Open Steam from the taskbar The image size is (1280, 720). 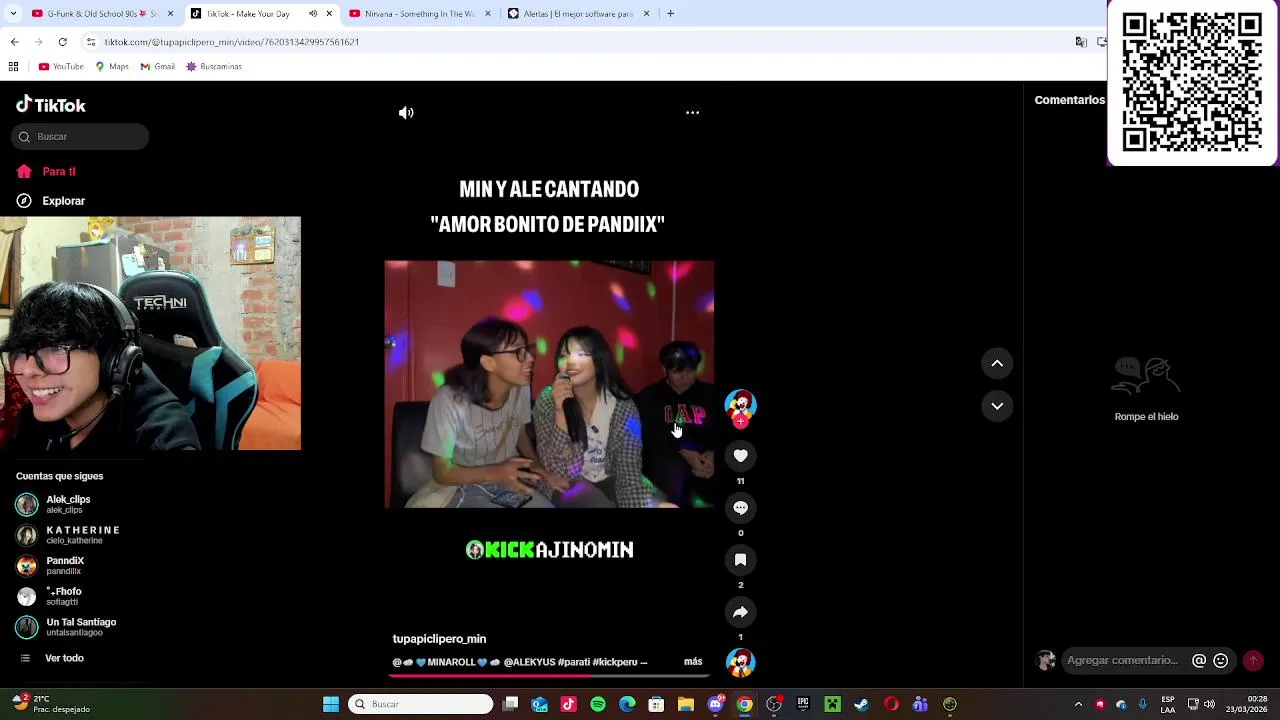(x=861, y=704)
